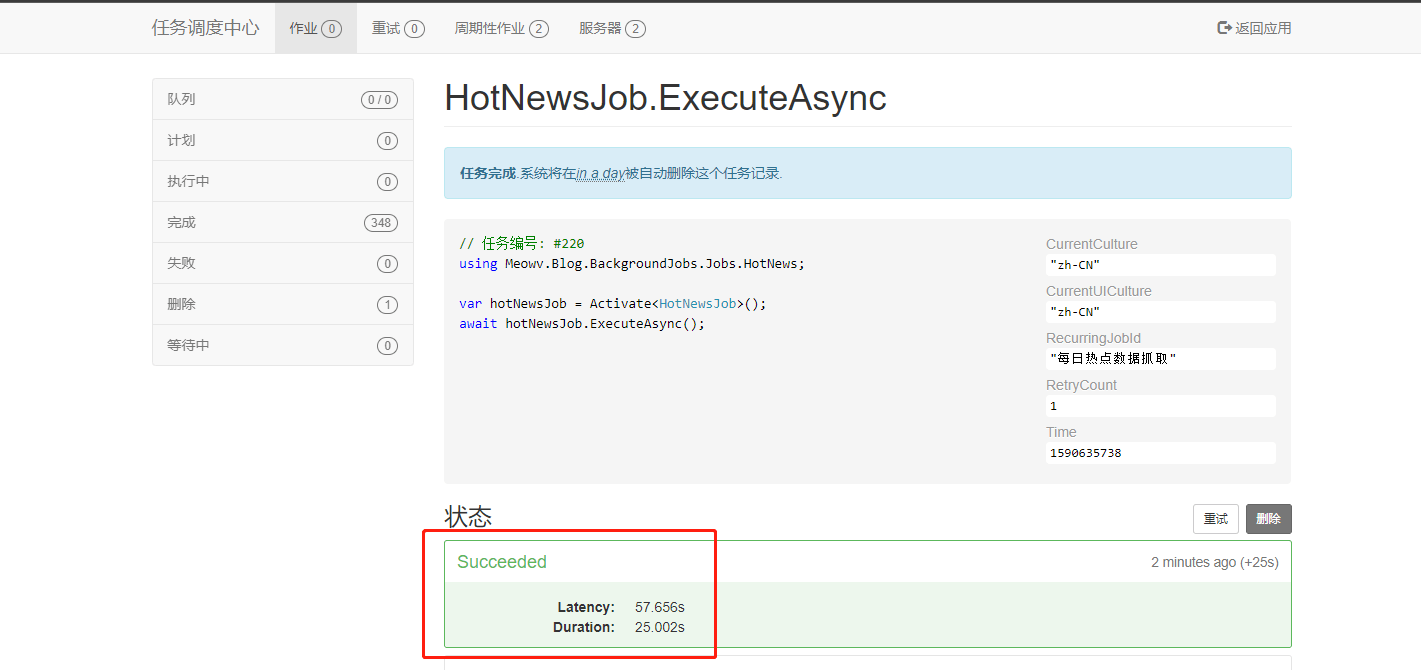
Task: Click the 348 count badge beside 完成
Action: [x=380, y=223]
